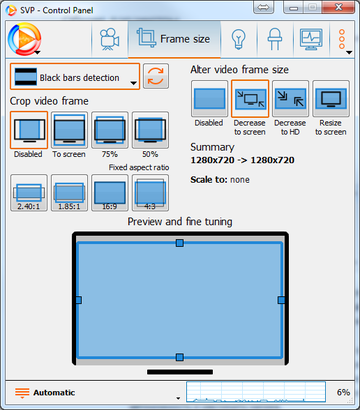Select Disabled under Crop video frame
Image resolution: width=360 pixels, height=410 pixels.
[29, 130]
